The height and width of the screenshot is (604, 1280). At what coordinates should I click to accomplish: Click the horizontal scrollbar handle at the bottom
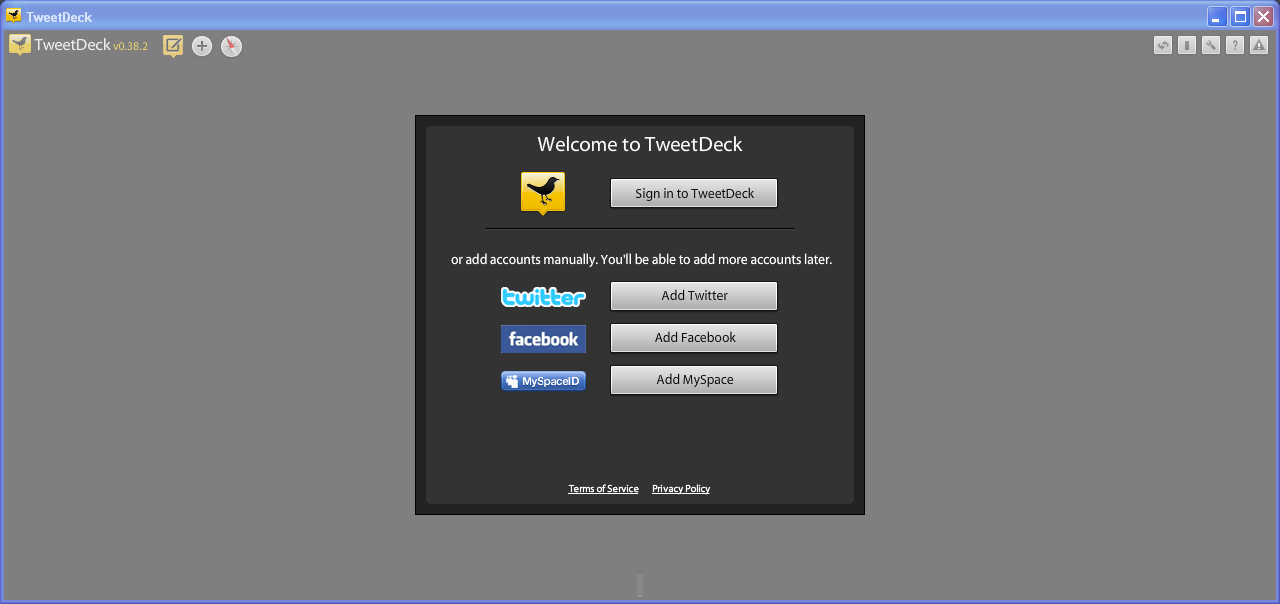(x=639, y=585)
